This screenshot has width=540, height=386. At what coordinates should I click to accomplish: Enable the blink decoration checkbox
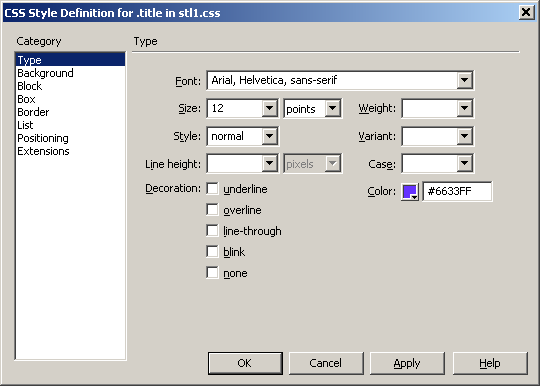tap(212, 252)
